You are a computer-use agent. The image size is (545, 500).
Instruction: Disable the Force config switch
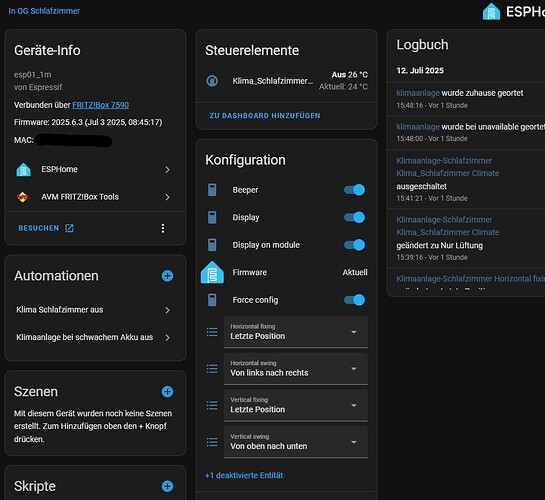pos(354,300)
